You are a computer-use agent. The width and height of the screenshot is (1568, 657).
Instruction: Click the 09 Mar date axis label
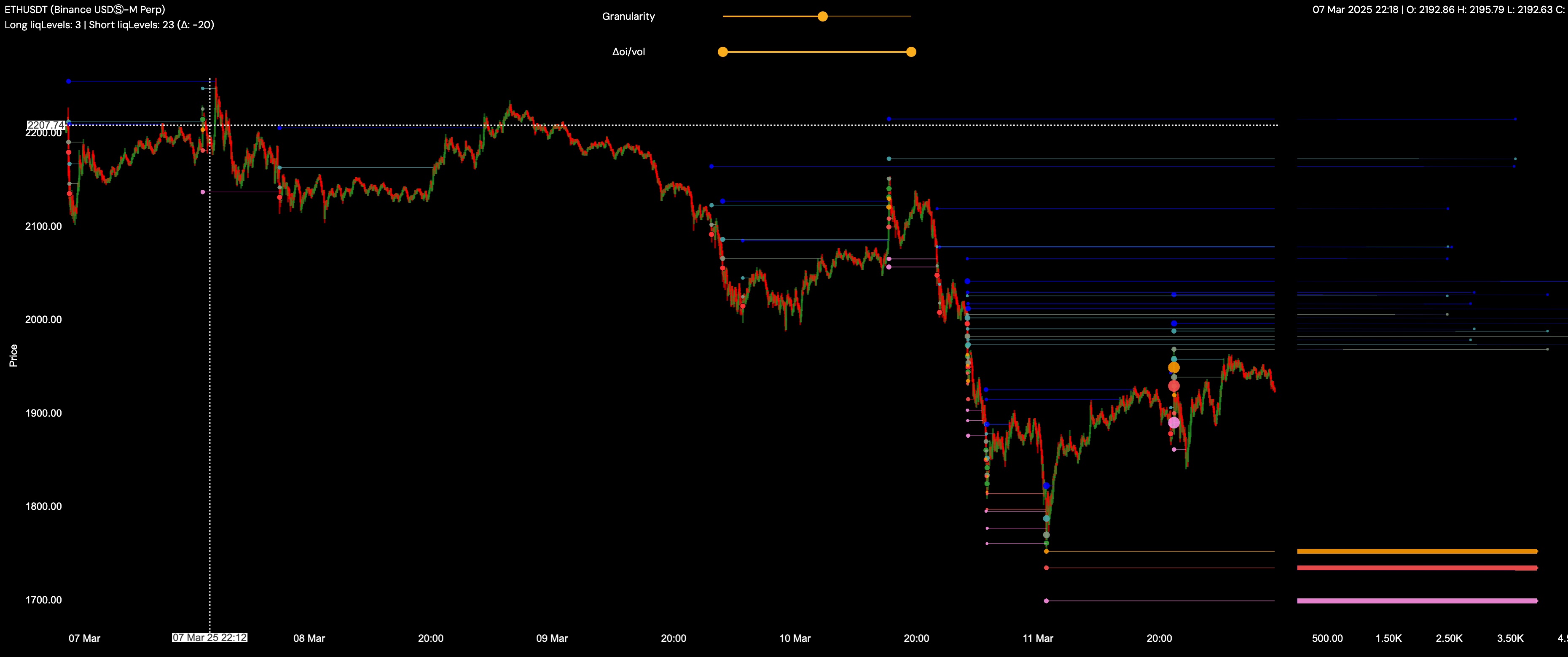(x=551, y=638)
